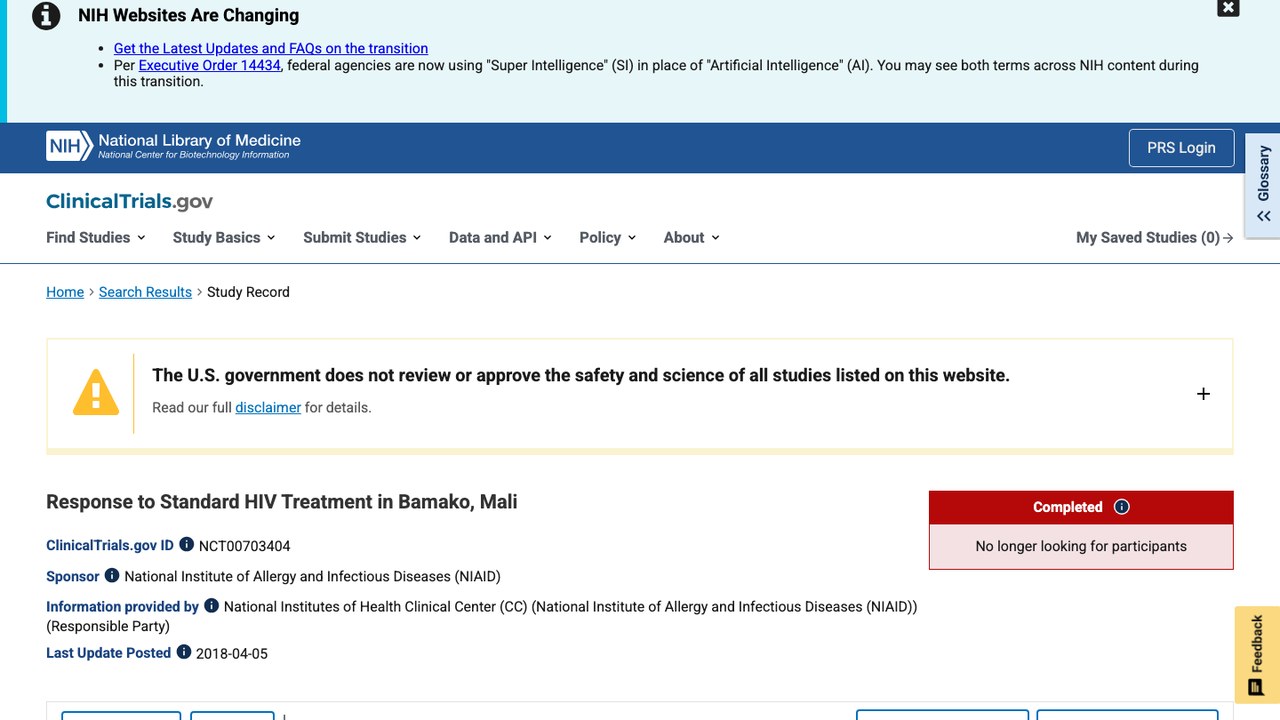
Task: Dismiss the NIH Websites Are Changing banner
Action: pos(1228,8)
